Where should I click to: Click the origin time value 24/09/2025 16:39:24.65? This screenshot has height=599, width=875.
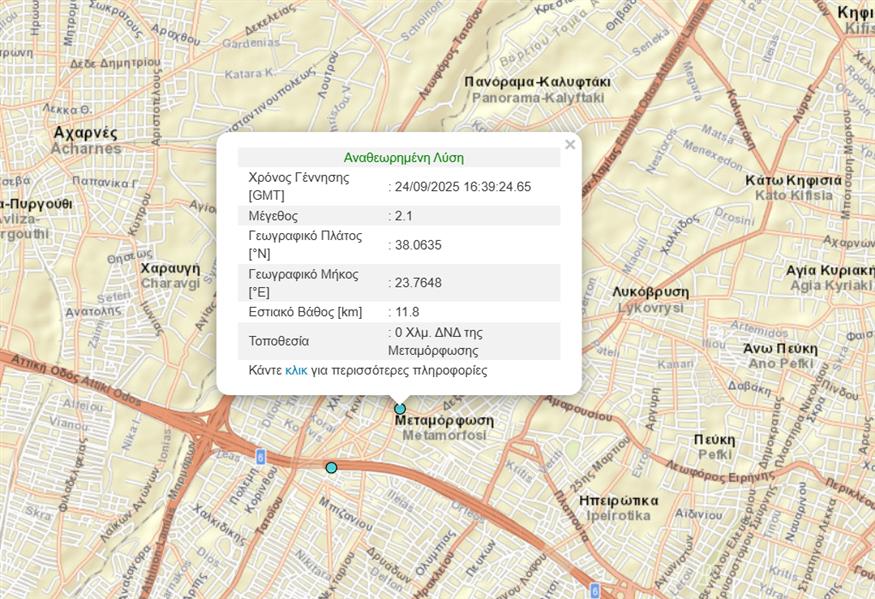[x=462, y=186]
